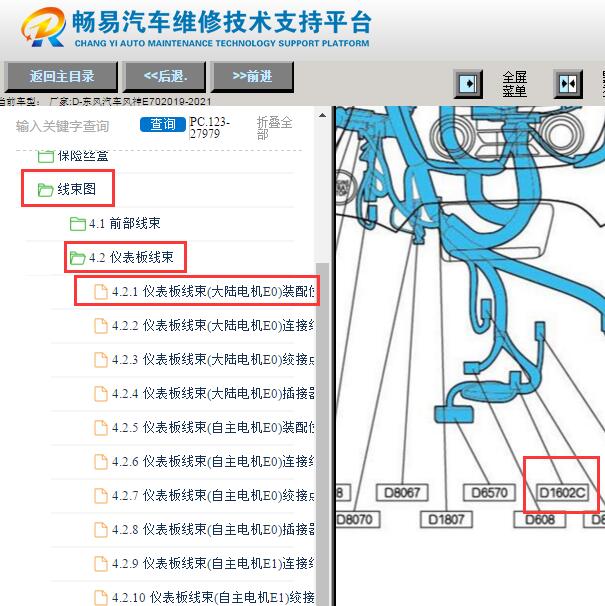Click the full-screen menu arrow icon
Screen dimensions: 605x606
click(468, 83)
